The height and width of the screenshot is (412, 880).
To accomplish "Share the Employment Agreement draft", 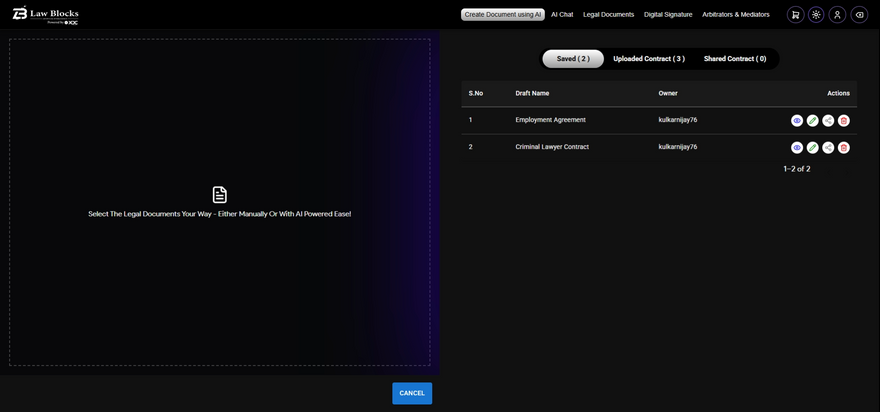I will click(828, 120).
